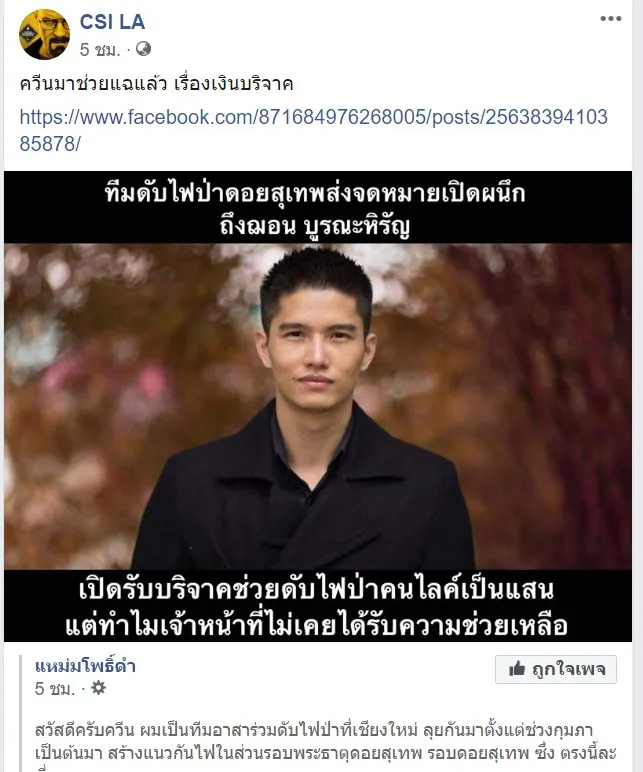Click the wrapped URL ending "85878/"
This screenshot has width=643, height=772.
[50, 144]
